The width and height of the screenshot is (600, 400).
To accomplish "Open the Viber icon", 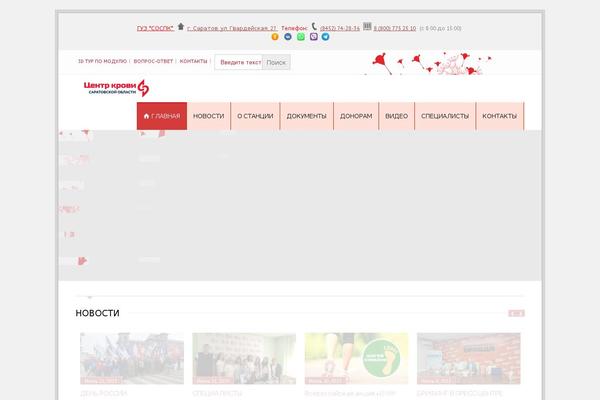I will [x=313, y=37].
